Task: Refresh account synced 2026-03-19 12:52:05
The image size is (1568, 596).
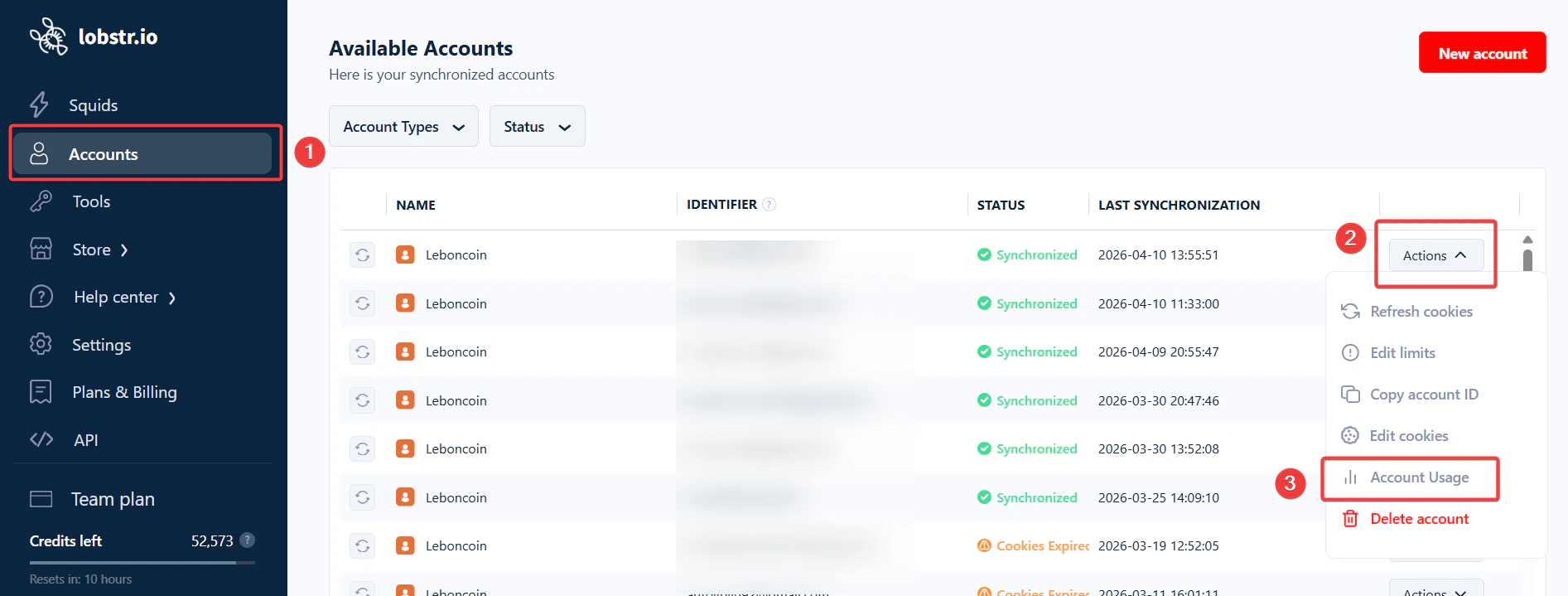Action: point(363,545)
